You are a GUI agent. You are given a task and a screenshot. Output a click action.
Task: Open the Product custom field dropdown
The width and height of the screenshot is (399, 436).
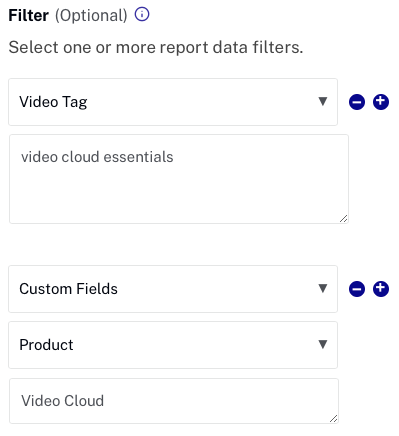tap(173, 345)
